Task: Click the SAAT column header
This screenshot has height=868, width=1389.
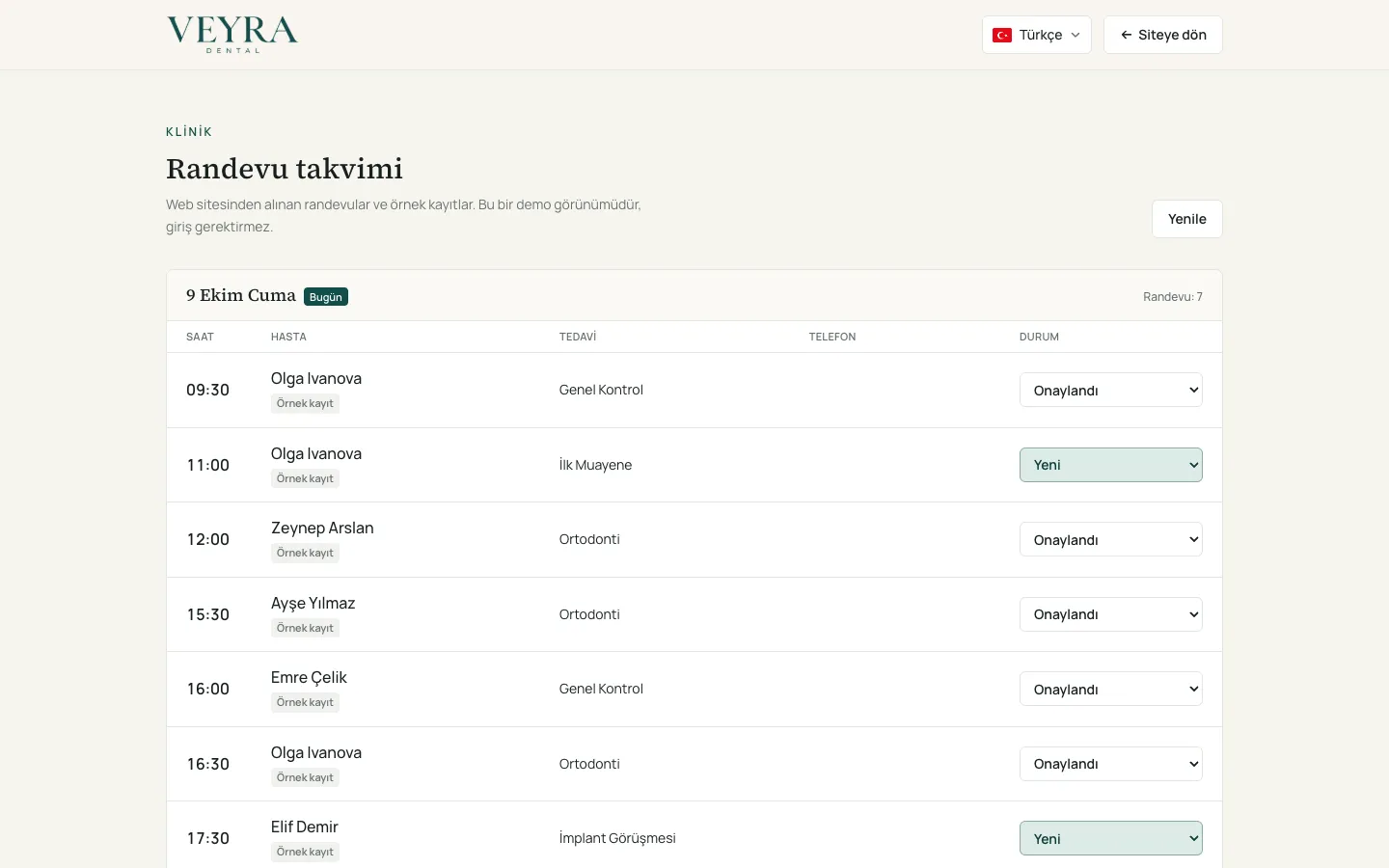Action: pos(200,337)
